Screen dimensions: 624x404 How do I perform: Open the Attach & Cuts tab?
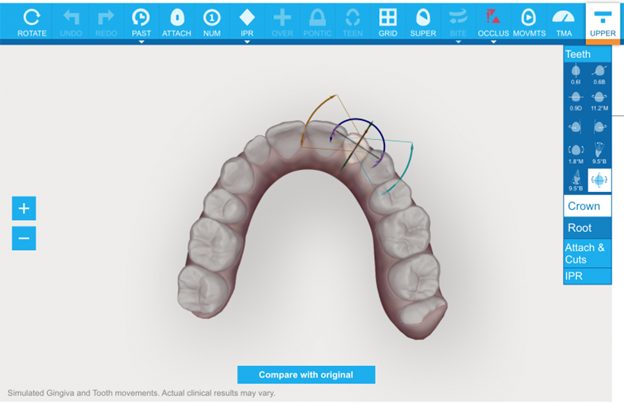[587, 252]
